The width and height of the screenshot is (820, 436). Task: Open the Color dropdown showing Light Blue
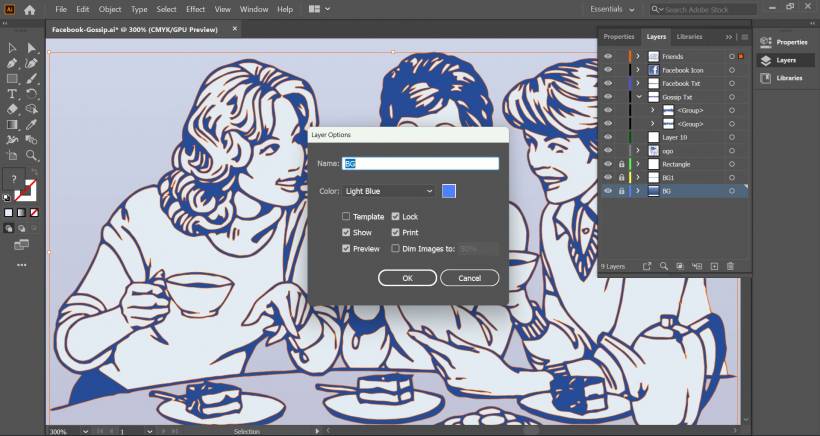coord(389,191)
